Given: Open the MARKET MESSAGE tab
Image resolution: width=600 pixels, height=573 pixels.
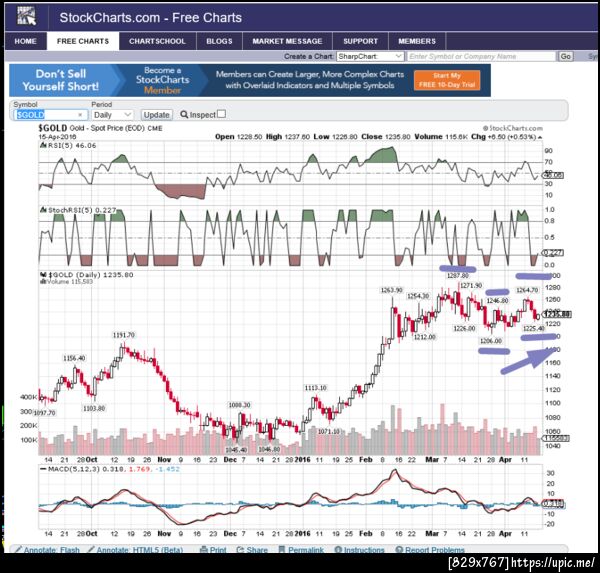Looking at the screenshot, I should point(287,41).
